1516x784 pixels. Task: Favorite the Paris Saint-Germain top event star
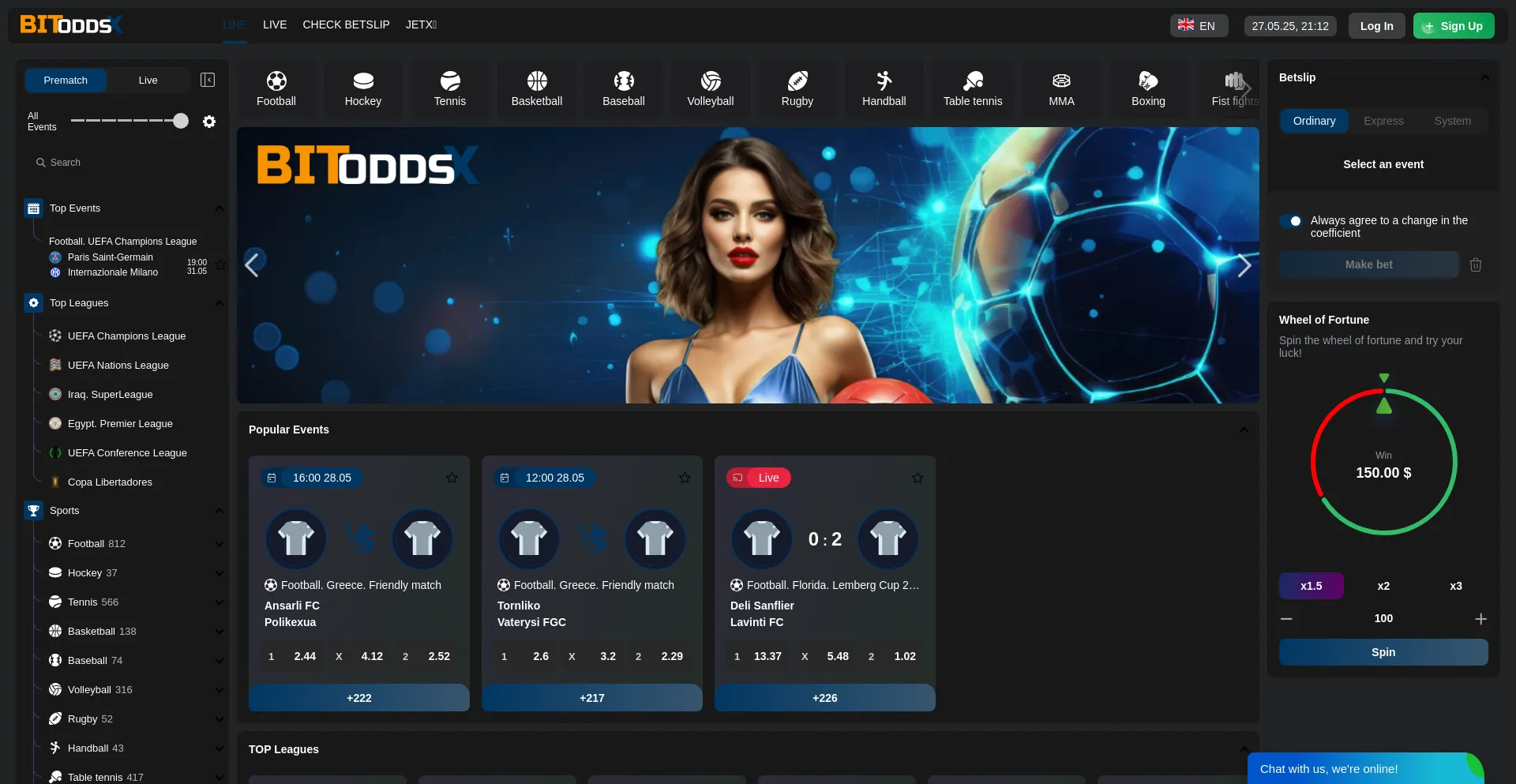(221, 264)
